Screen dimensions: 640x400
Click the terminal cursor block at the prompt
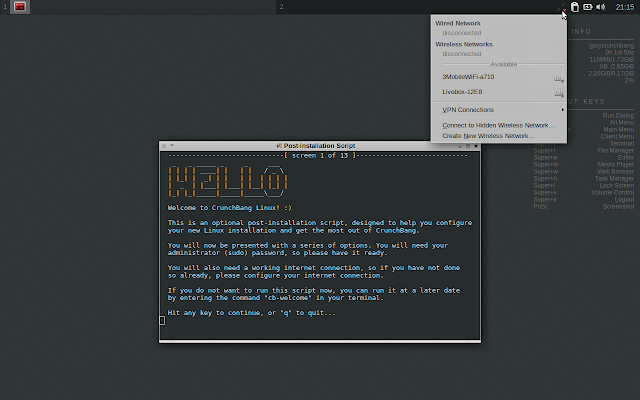coord(162,320)
